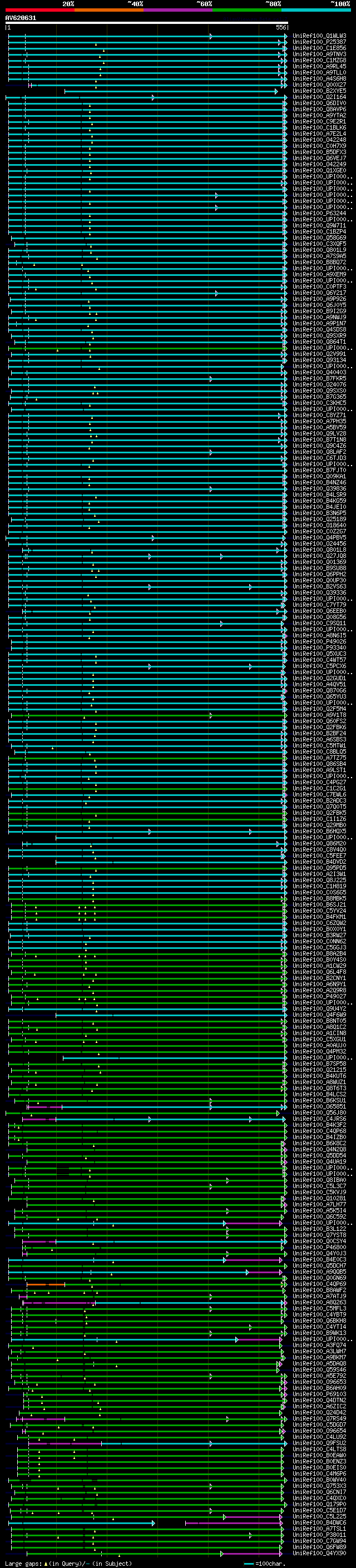The height and width of the screenshot is (1568, 356).
Task: Open the UniRef100_P63244 entry
Action: (x=319, y=214)
